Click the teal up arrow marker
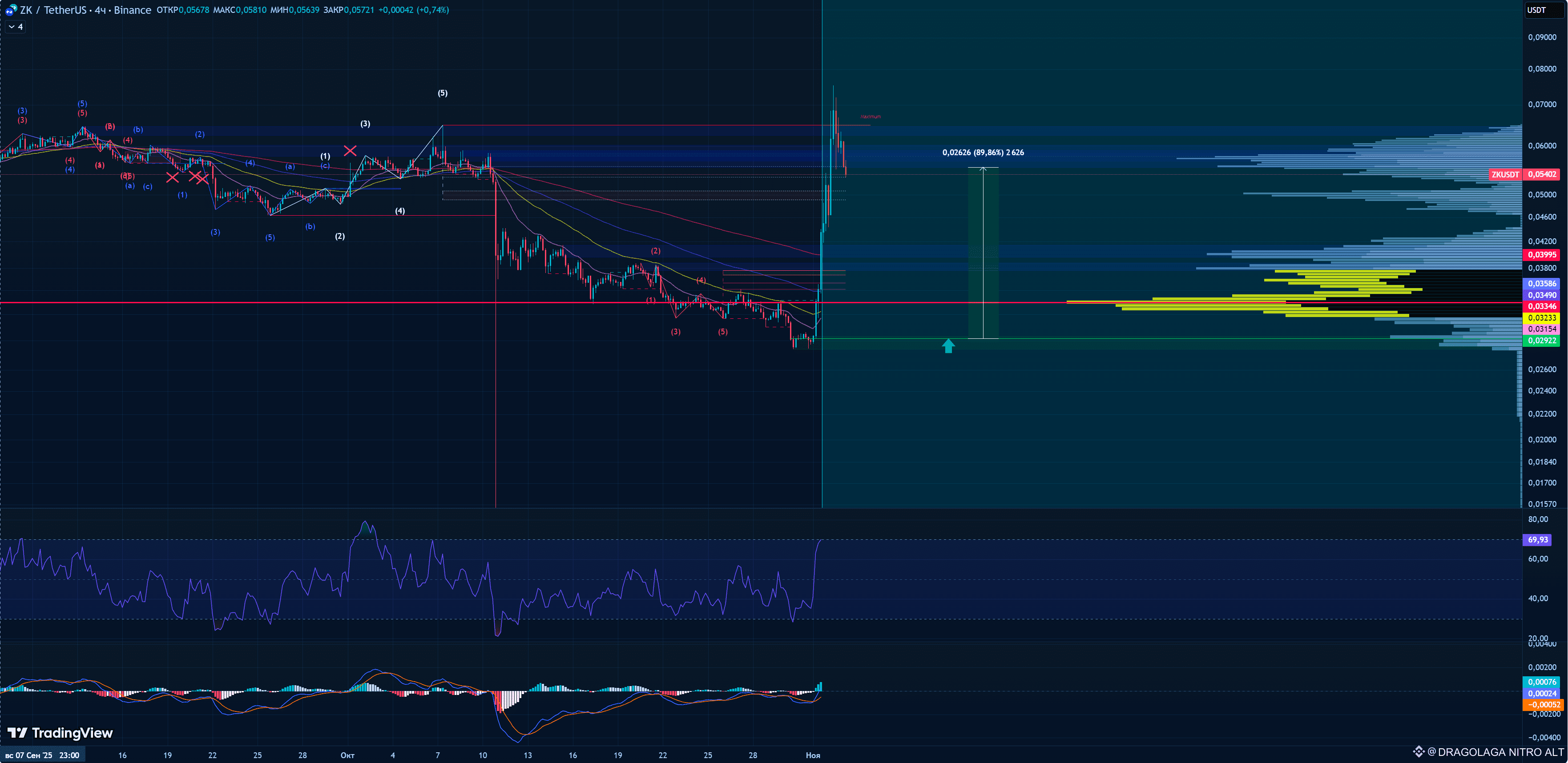Viewport: 1568px width, 763px height. (x=948, y=346)
